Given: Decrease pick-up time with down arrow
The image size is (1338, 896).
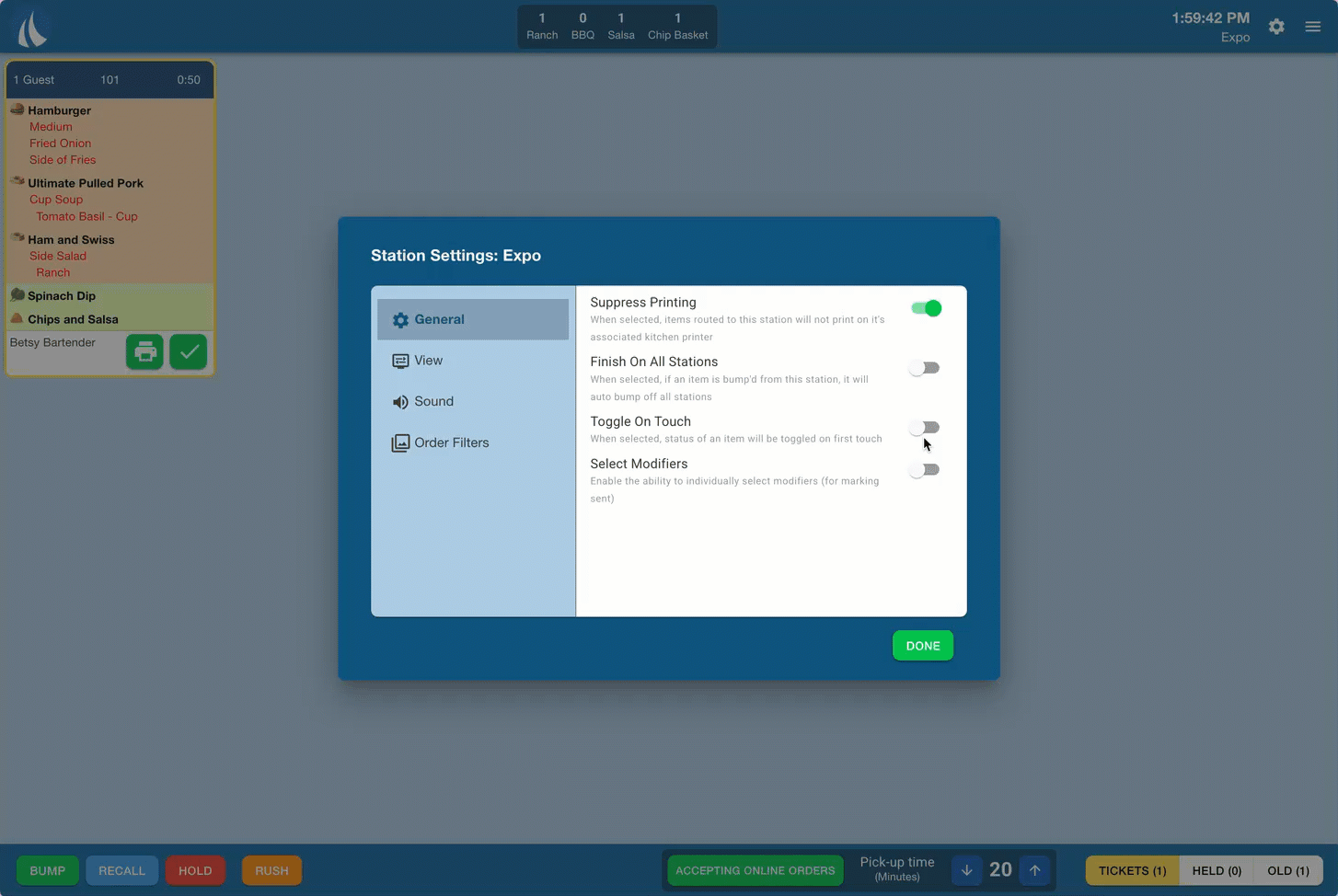Looking at the screenshot, I should (966, 870).
